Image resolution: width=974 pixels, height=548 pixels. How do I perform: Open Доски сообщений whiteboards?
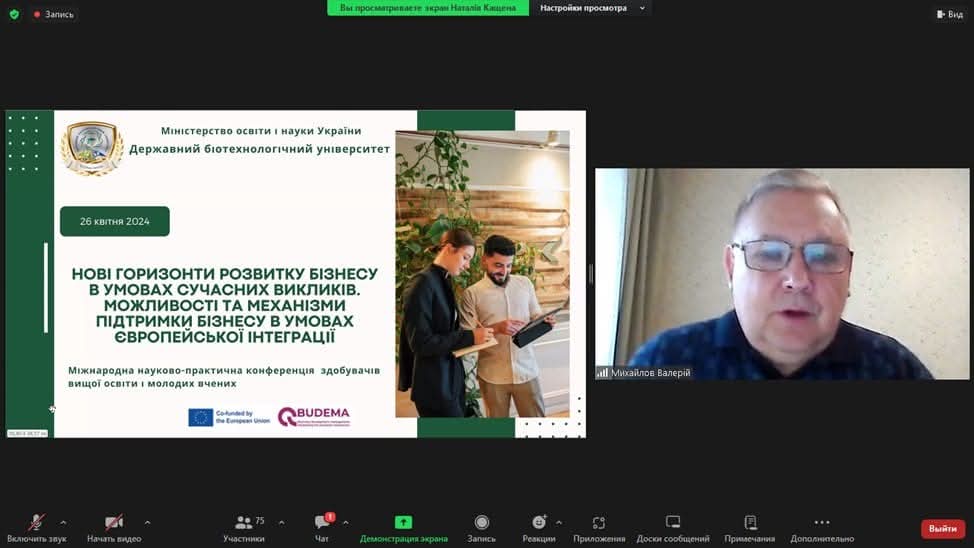pos(673,523)
